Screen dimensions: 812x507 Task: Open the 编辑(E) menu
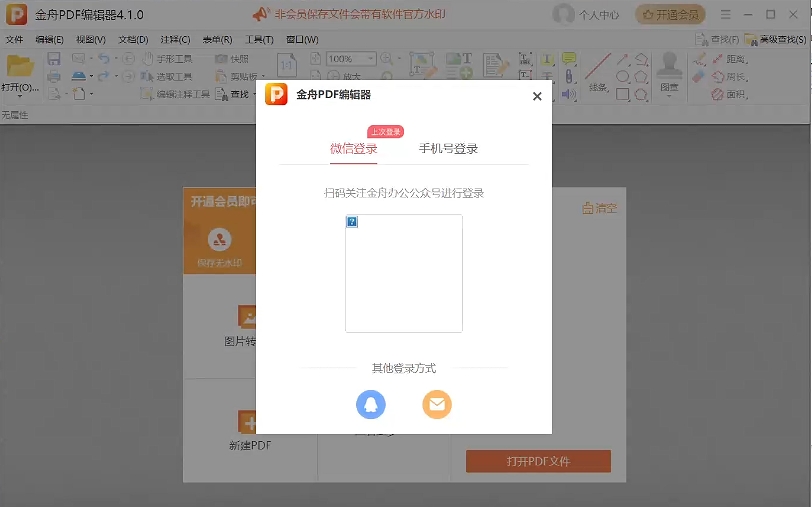[x=49, y=39]
